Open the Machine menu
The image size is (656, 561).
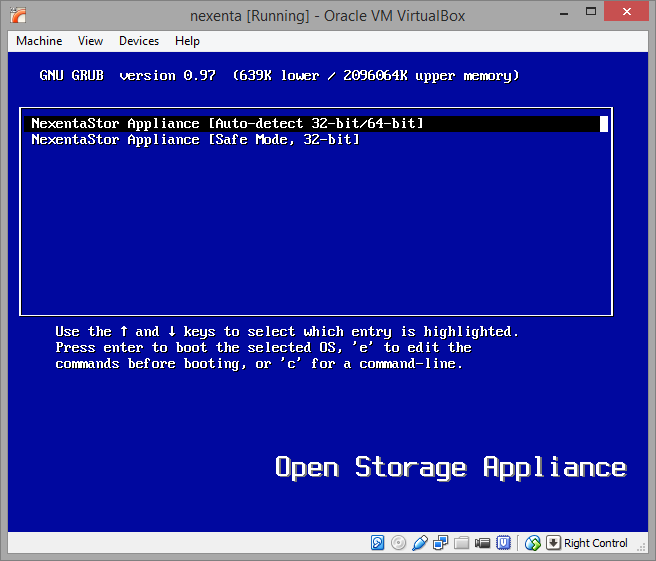click(39, 41)
